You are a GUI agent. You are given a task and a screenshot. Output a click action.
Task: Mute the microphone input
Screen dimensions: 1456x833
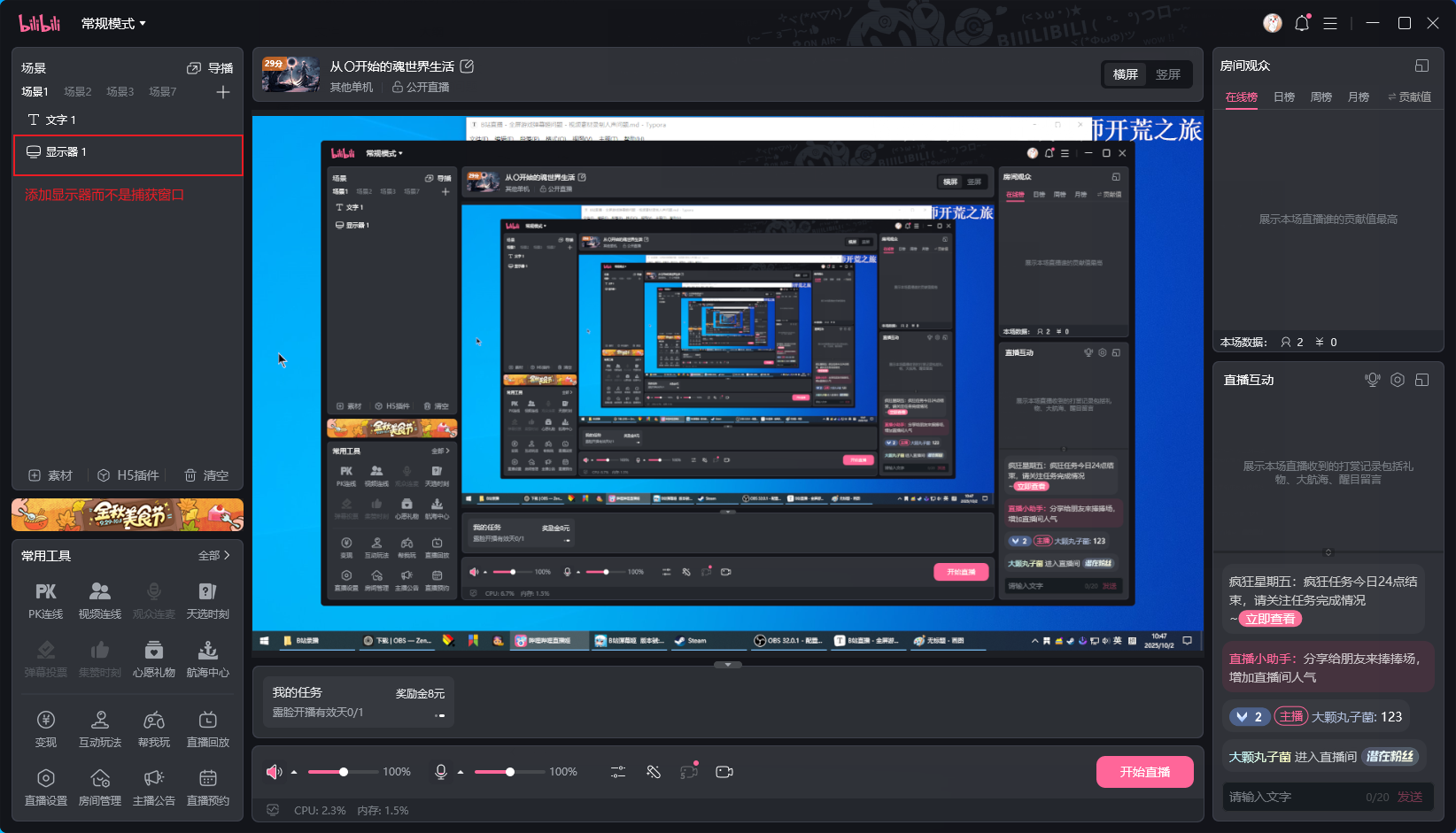[x=440, y=772]
